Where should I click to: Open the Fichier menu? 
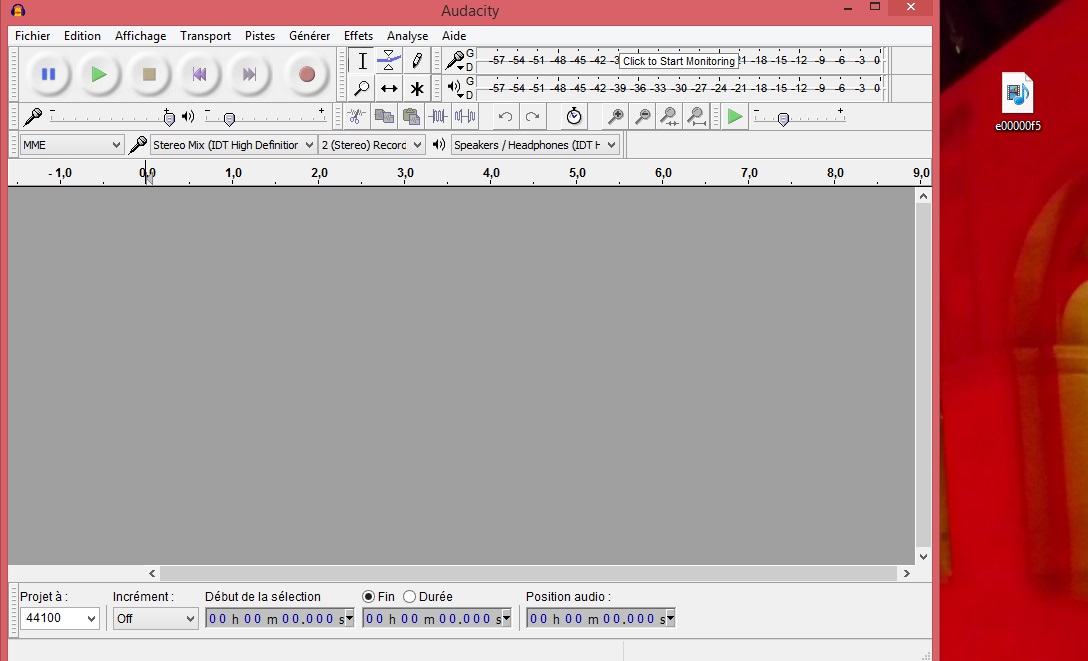[33, 36]
